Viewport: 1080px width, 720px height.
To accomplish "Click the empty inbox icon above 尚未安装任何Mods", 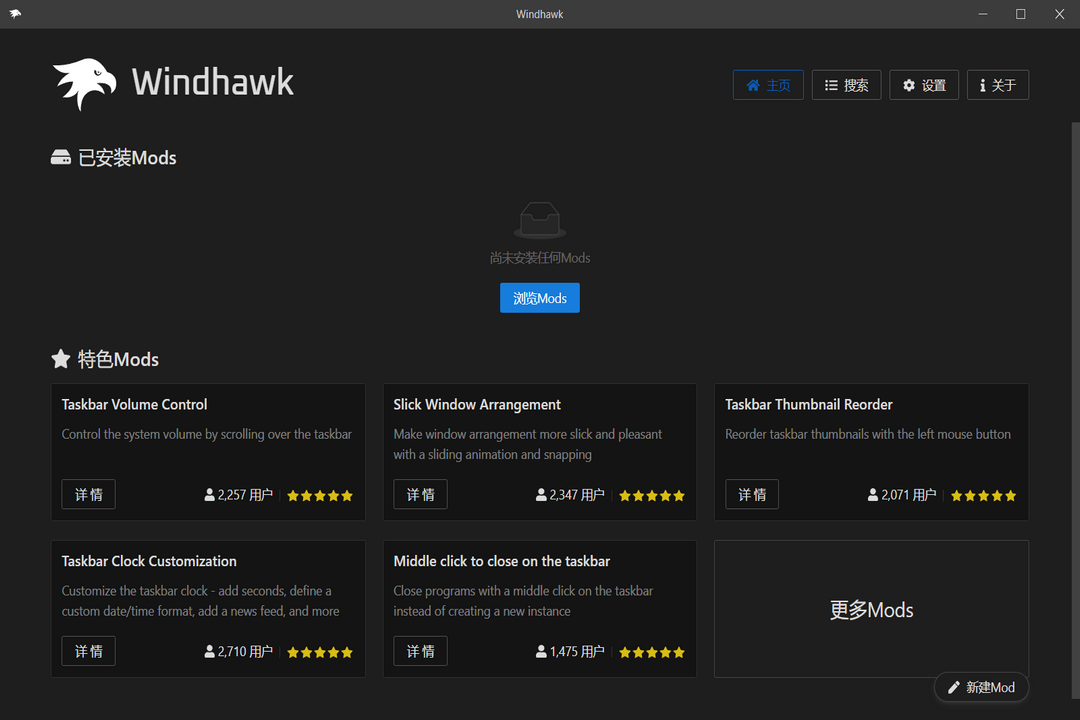I will coord(540,220).
